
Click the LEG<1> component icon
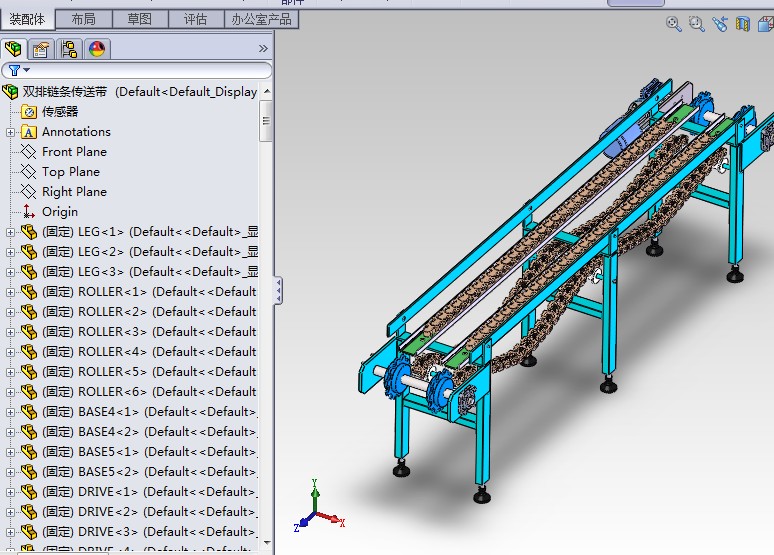pos(29,232)
